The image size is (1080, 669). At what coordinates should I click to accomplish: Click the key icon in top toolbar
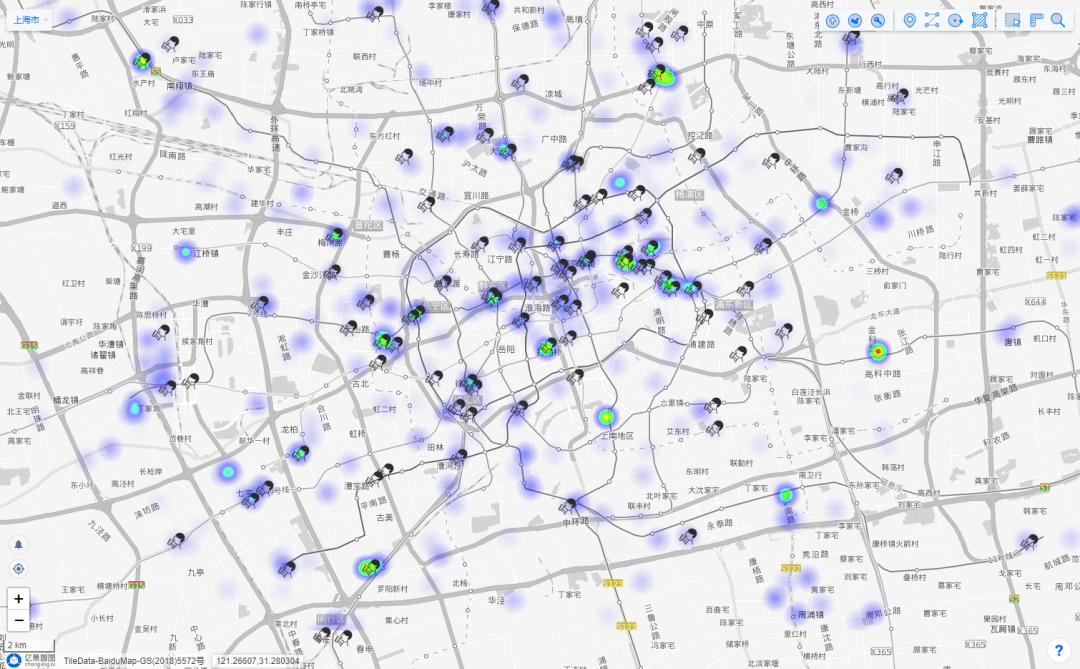pos(878,20)
